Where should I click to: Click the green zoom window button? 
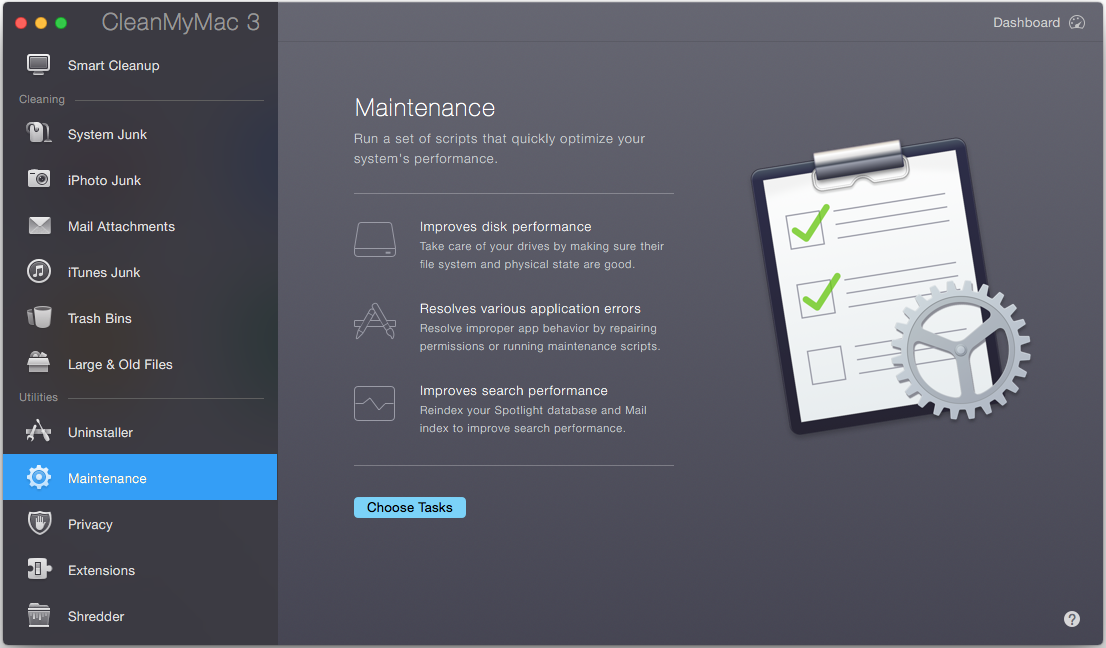[x=61, y=23]
